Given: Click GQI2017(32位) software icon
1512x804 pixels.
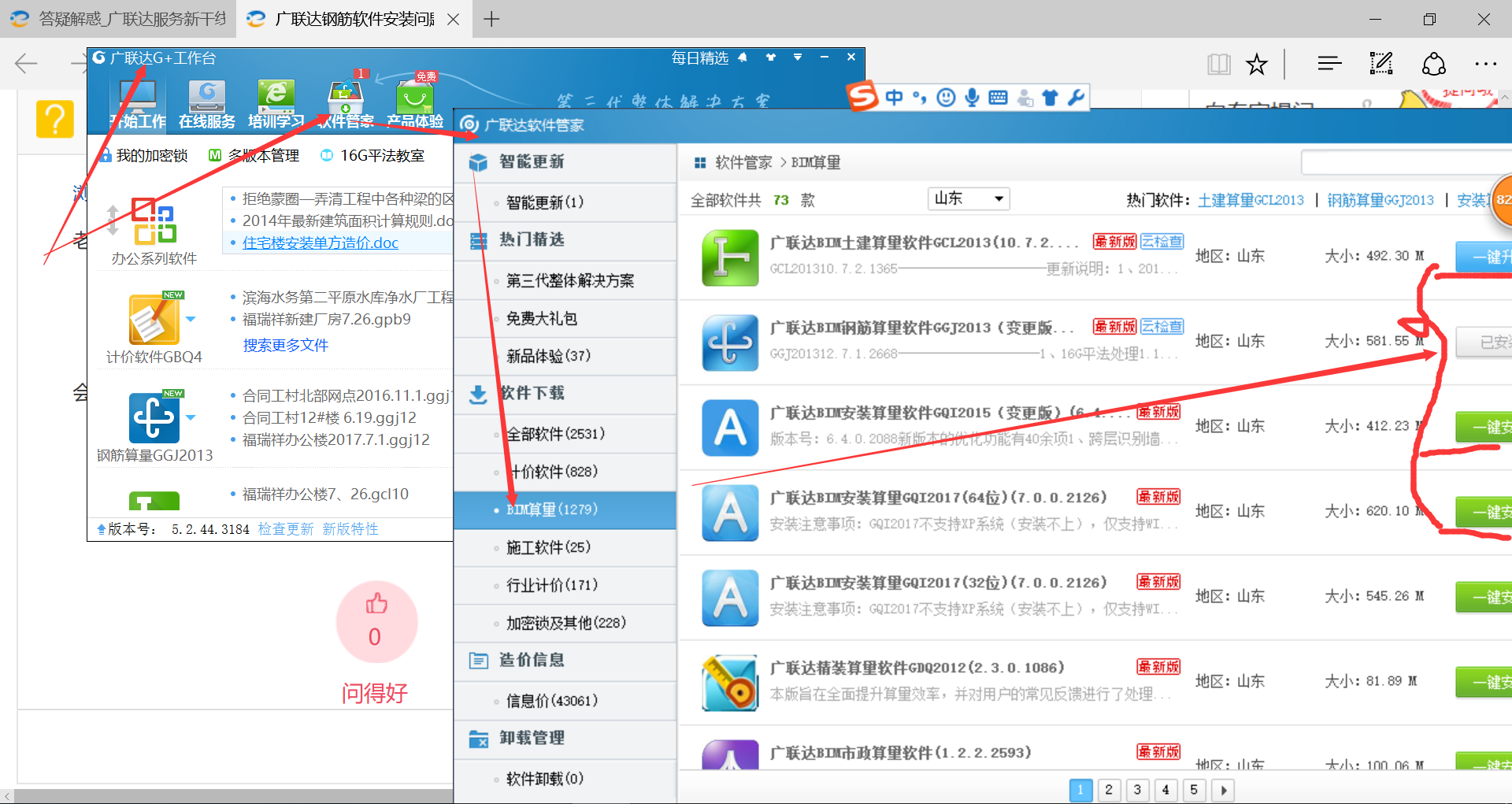Looking at the screenshot, I should 730,598.
